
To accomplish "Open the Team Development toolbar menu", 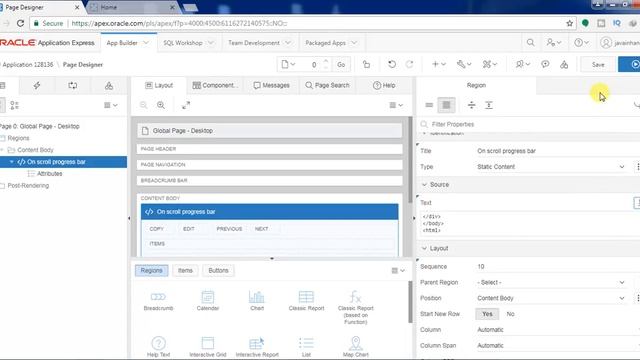I will click(x=522, y=64).
